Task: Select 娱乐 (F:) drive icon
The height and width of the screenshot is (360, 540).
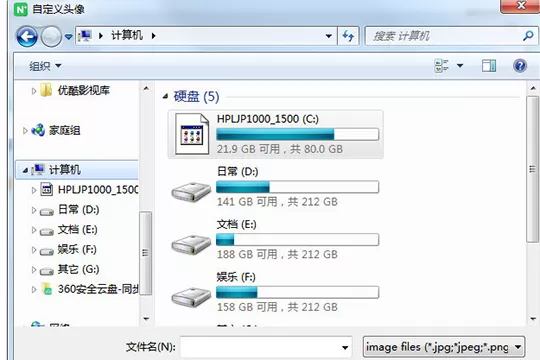Action: click(x=191, y=297)
